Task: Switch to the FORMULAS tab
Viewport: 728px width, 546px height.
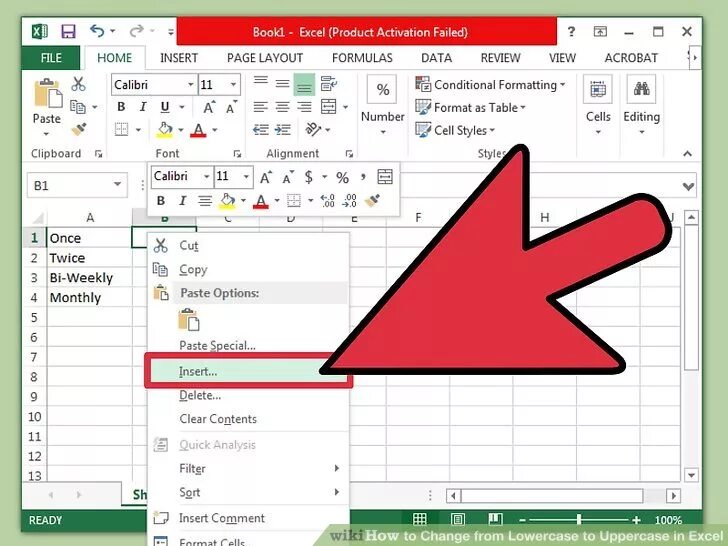Action: coord(362,58)
